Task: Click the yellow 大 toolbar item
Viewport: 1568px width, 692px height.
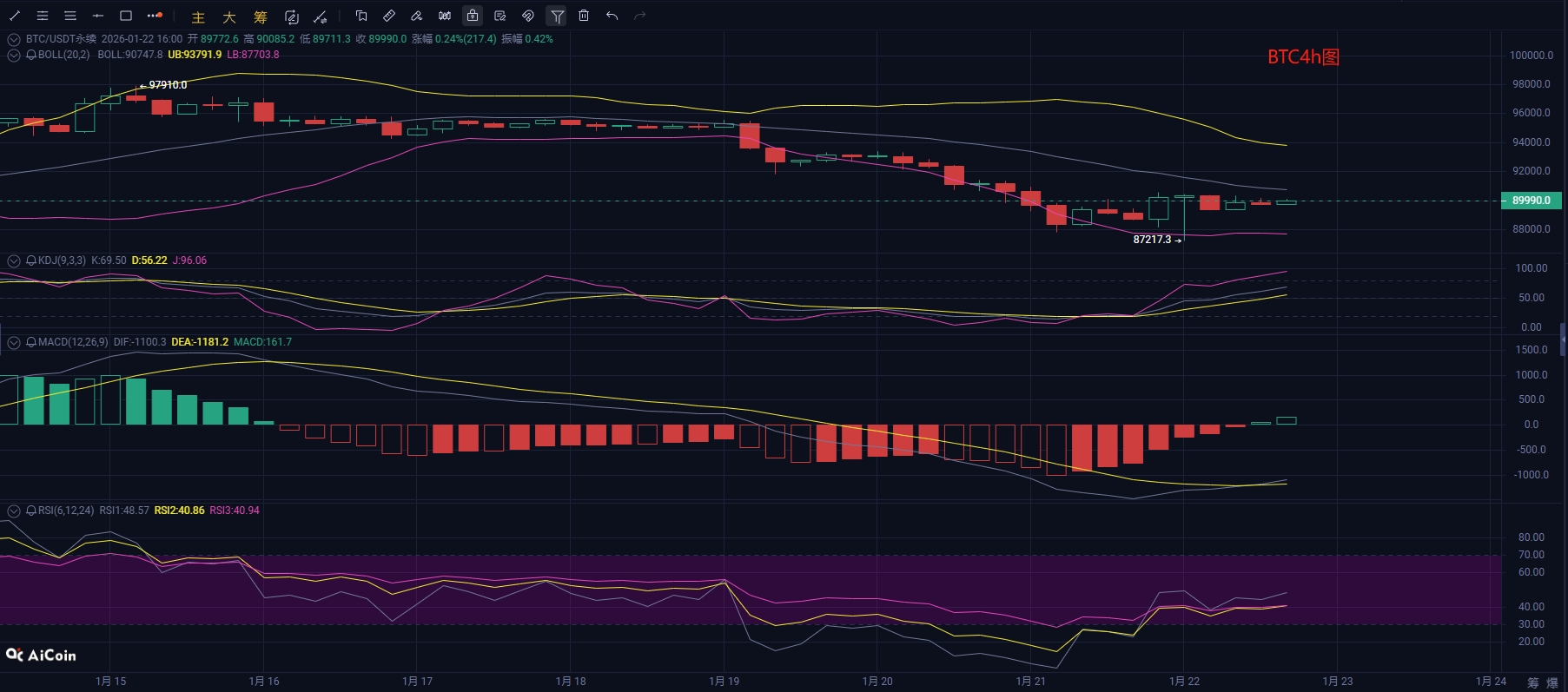Action: pos(229,16)
